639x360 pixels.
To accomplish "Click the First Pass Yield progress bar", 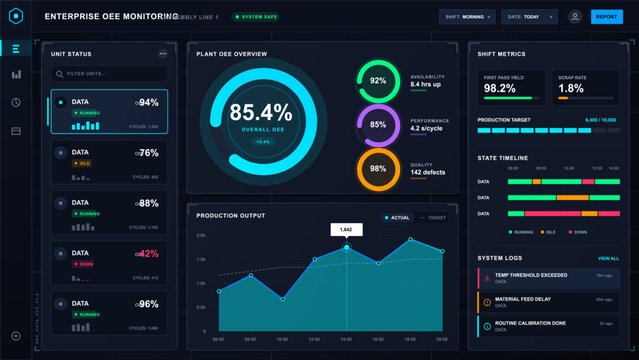I will pos(511,98).
